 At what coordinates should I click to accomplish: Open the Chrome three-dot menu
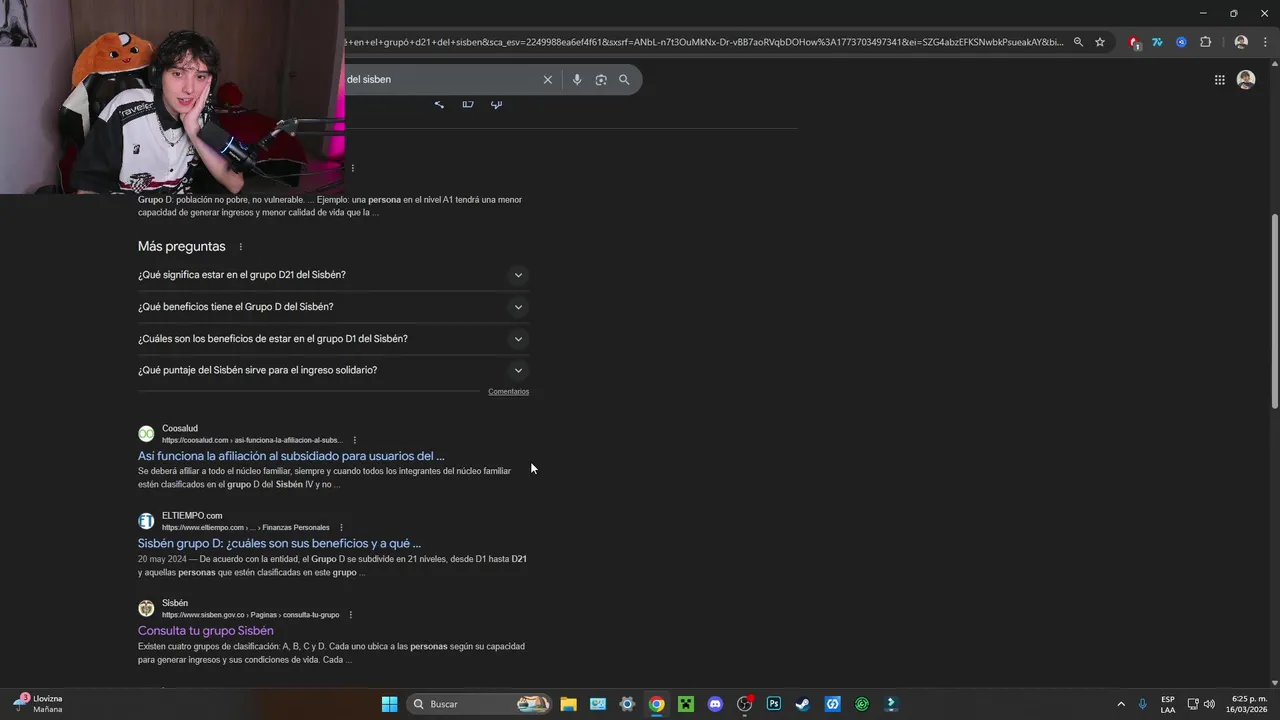tap(1263, 42)
